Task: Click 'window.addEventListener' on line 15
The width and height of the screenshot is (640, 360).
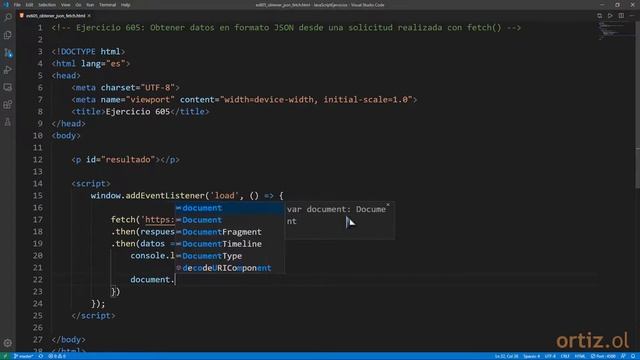Action: click(147, 196)
